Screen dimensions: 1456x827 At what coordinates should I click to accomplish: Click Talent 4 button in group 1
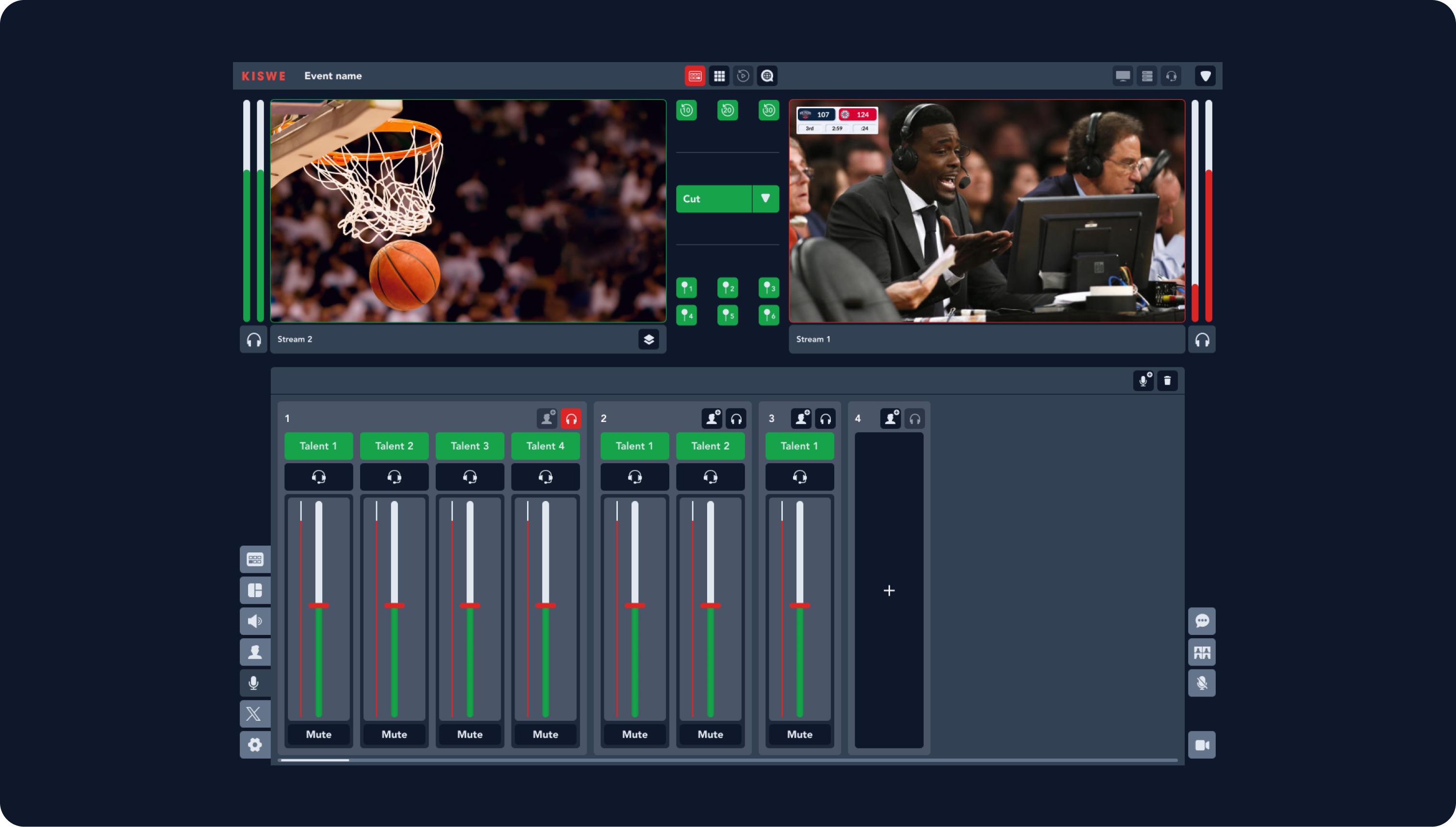(546, 446)
